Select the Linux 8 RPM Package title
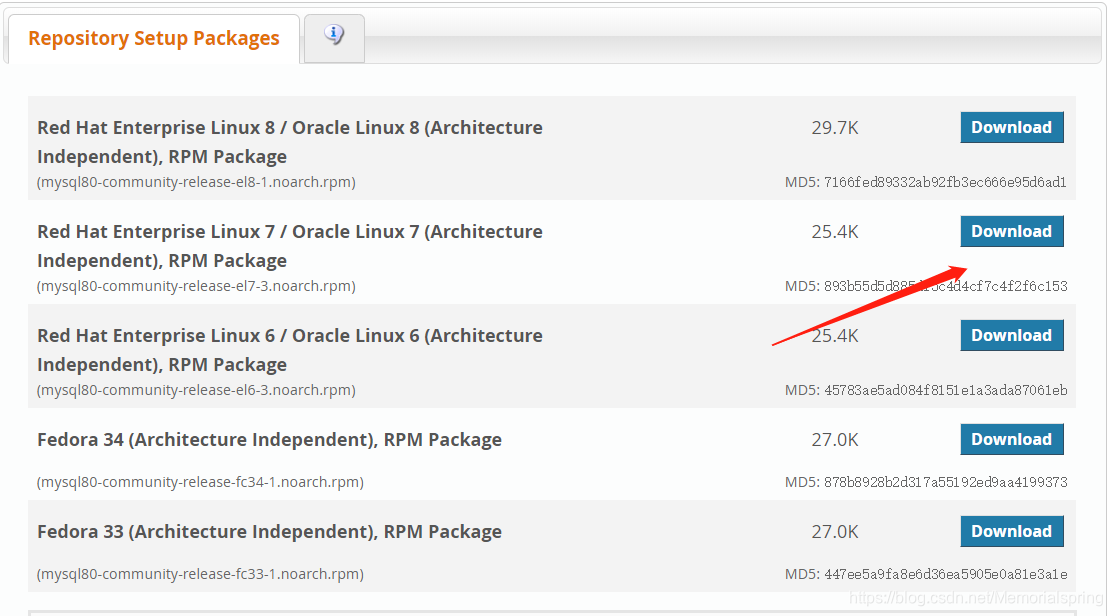The width and height of the screenshot is (1112, 616). pyautogui.click(x=289, y=142)
